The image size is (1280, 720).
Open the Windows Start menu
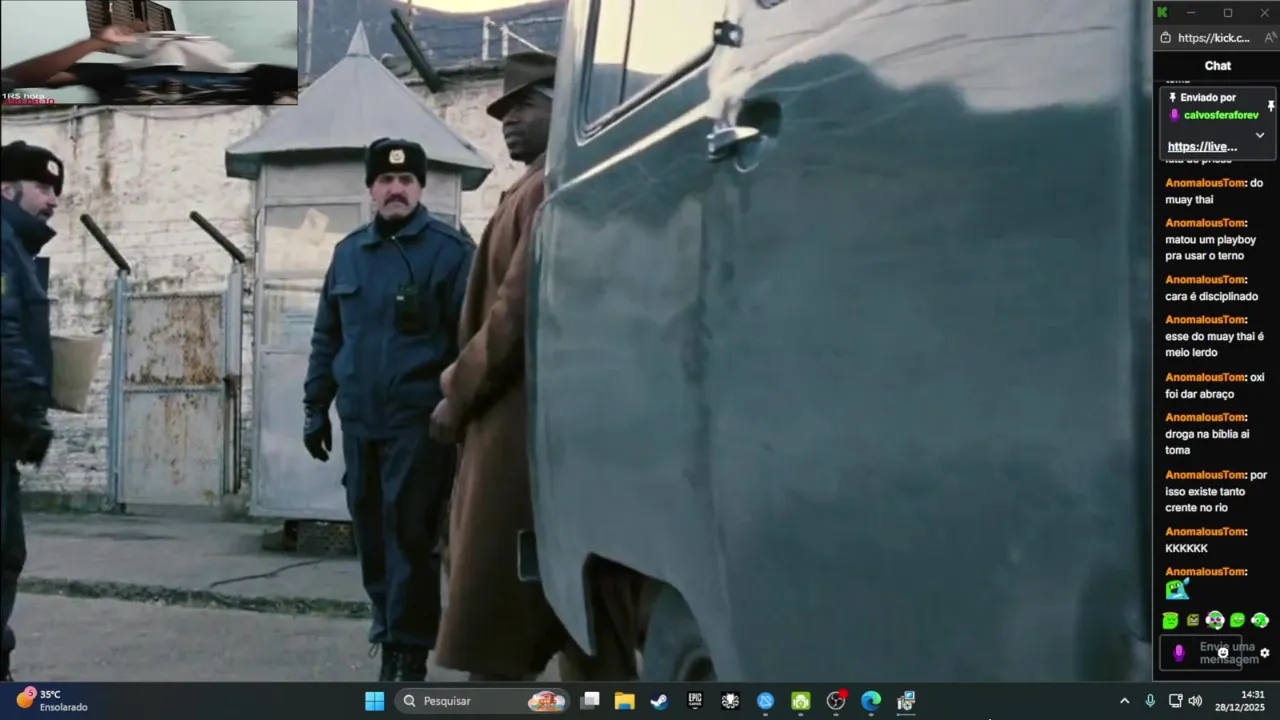(x=374, y=701)
